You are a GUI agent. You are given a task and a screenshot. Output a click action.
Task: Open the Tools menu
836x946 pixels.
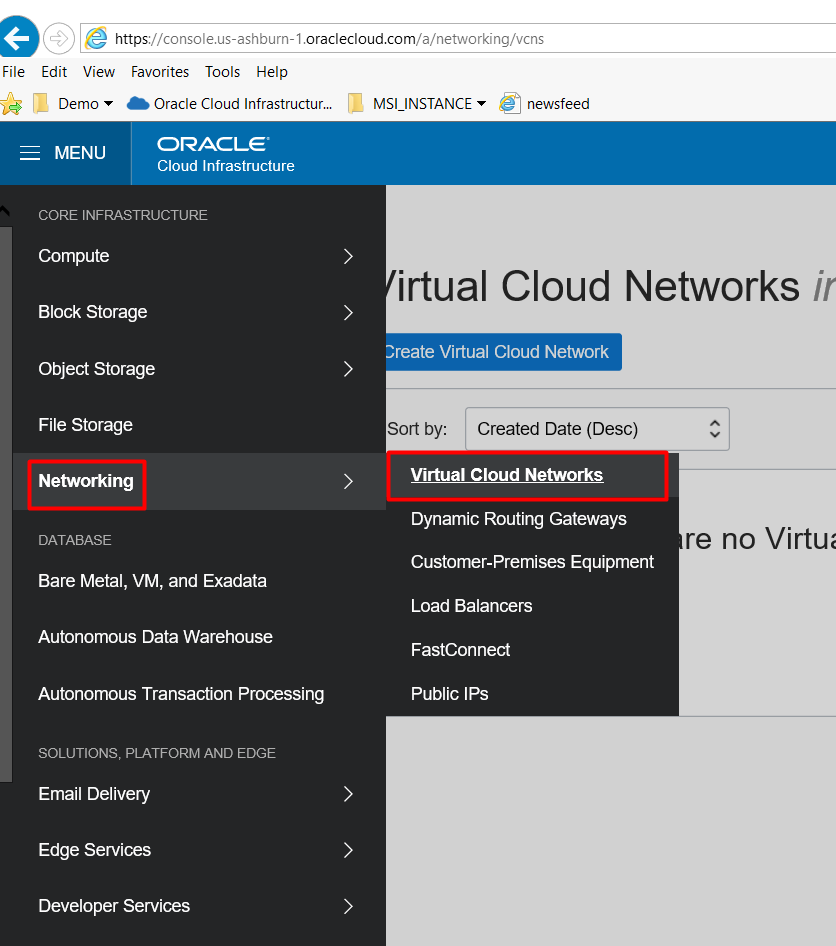click(223, 72)
